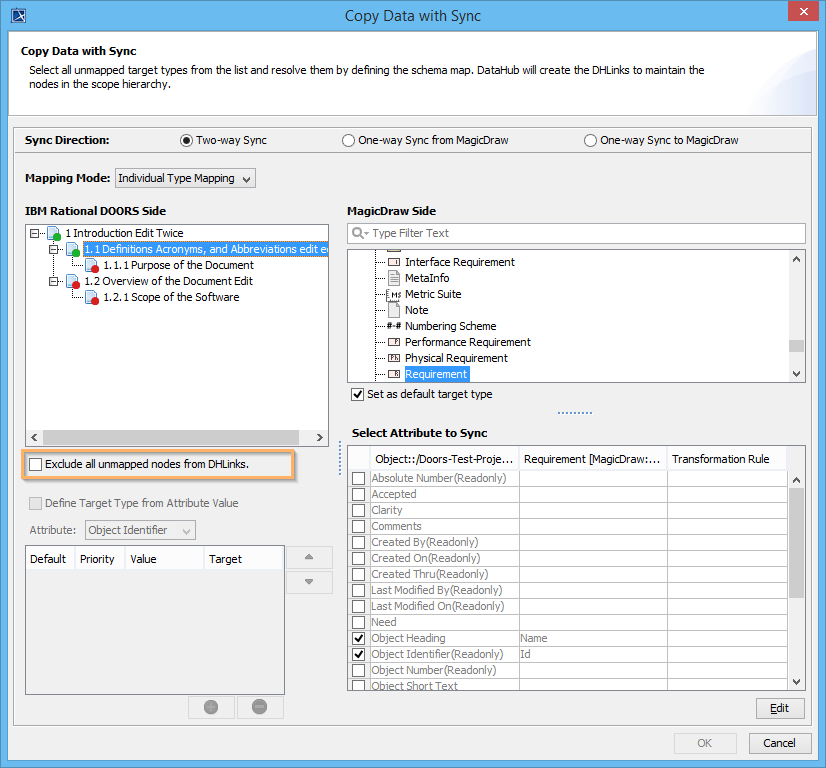Click the Metric Suite icon
The width and height of the screenshot is (826, 768).
394,294
